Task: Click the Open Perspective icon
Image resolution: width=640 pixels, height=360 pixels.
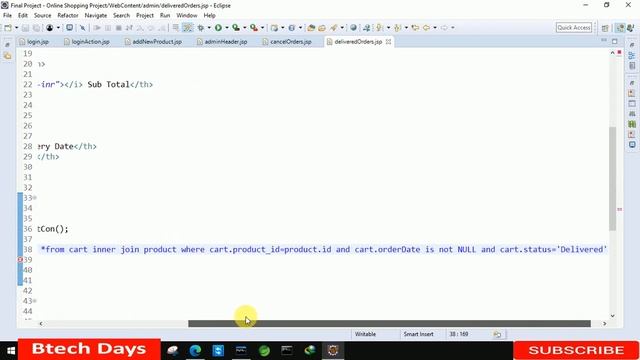Action: pos(605,28)
